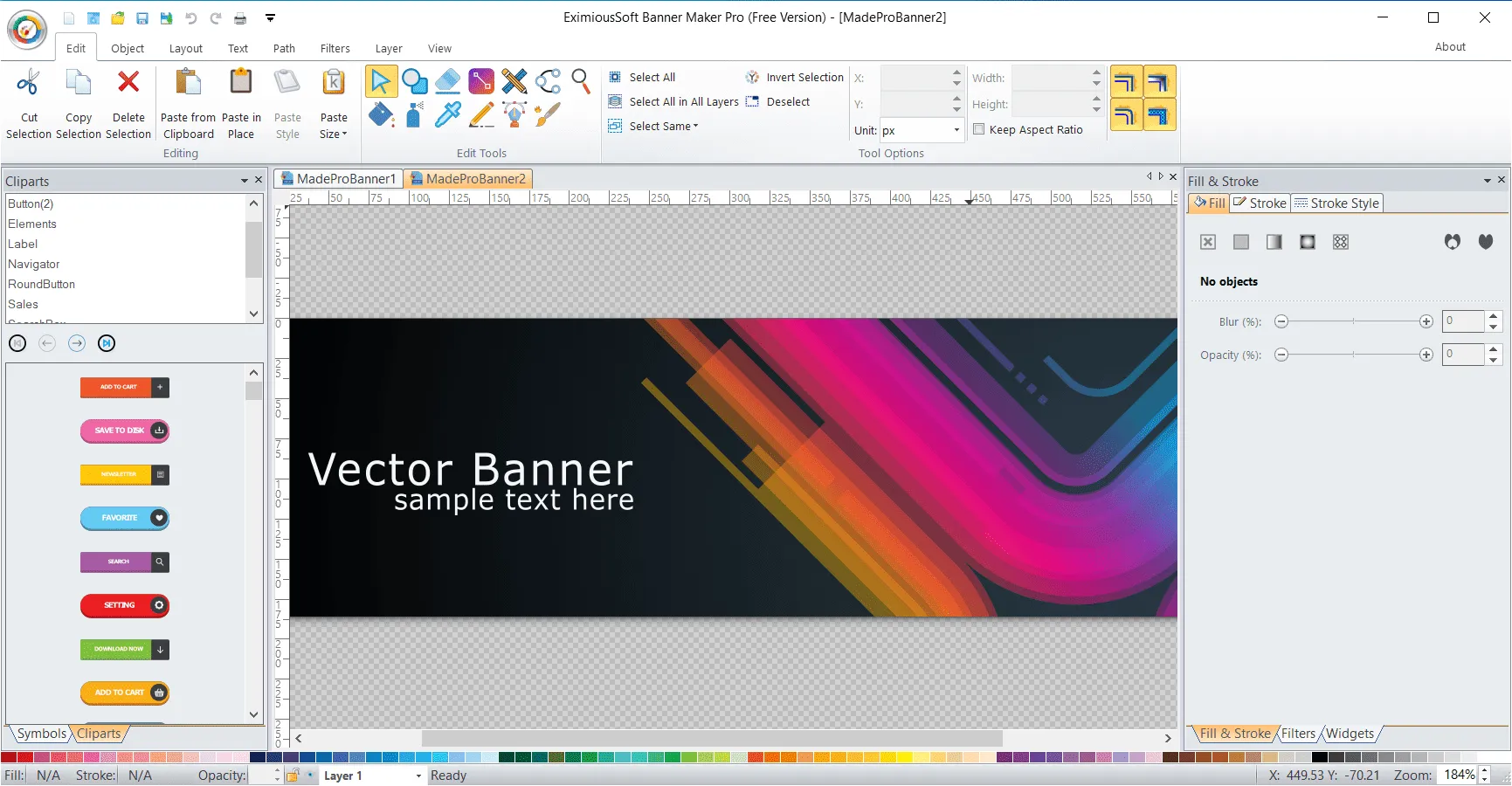Open Cliparts panel options arrow

point(245,180)
